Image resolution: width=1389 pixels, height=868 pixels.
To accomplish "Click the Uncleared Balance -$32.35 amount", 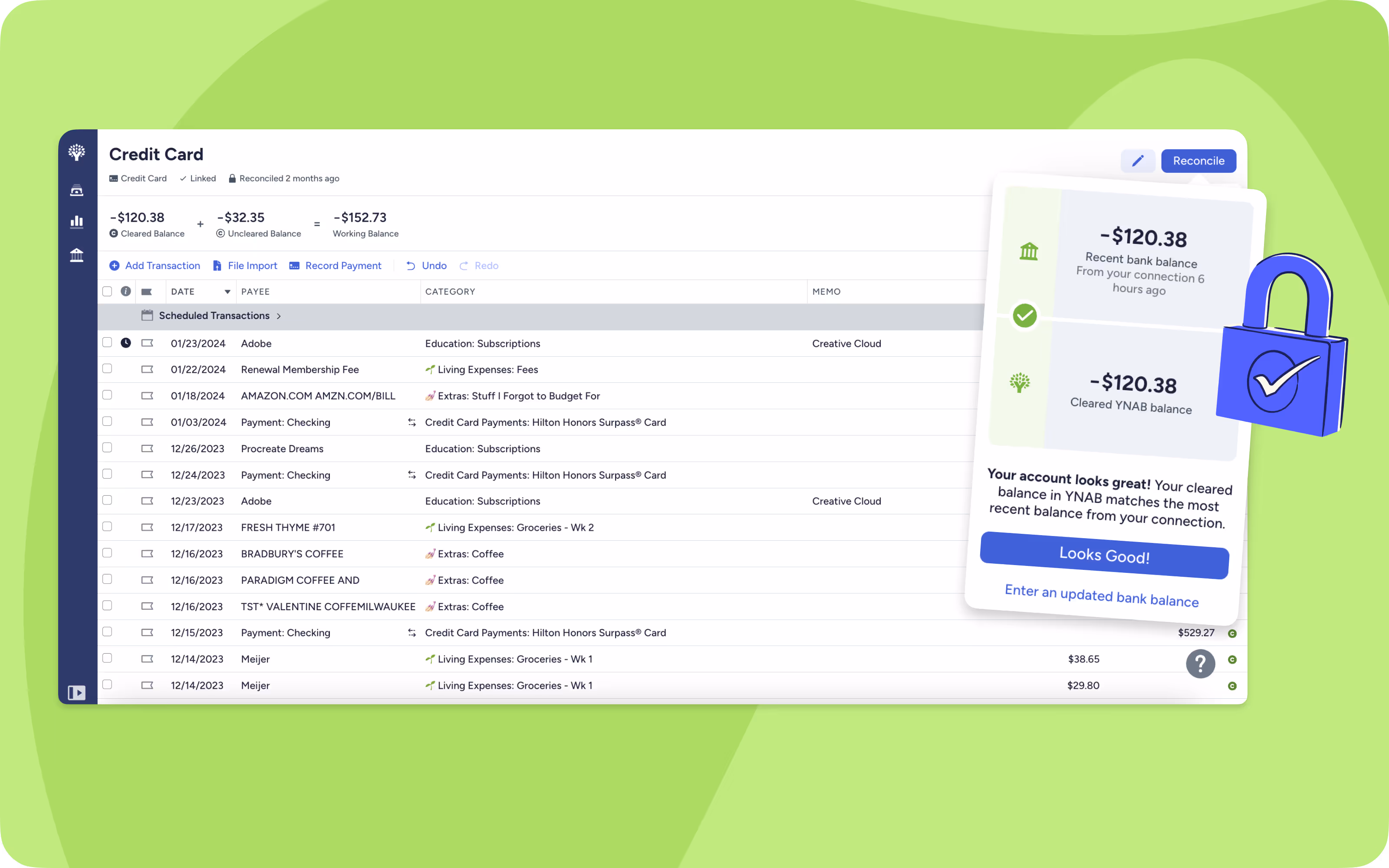I will click(x=240, y=217).
